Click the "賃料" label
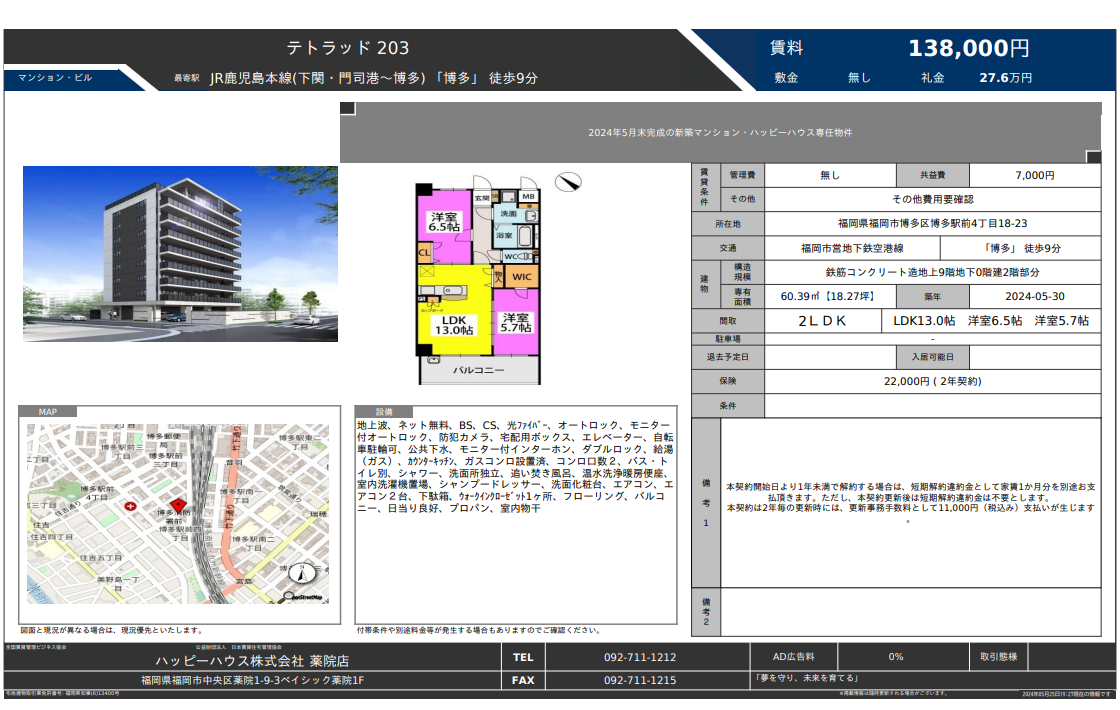1120x710 pixels. 786,48
